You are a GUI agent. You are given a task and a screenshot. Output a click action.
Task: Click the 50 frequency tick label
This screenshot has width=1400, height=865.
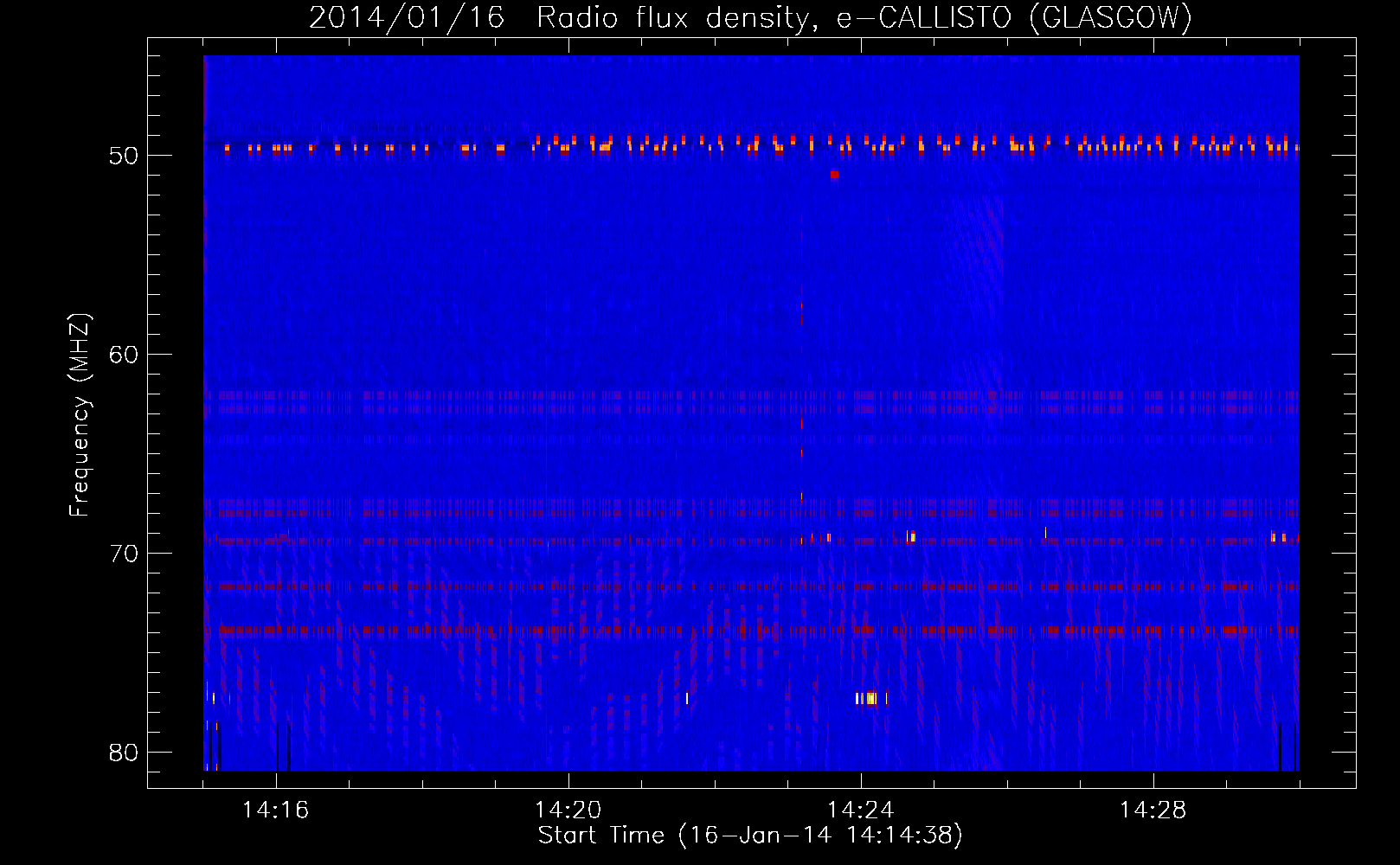125,156
